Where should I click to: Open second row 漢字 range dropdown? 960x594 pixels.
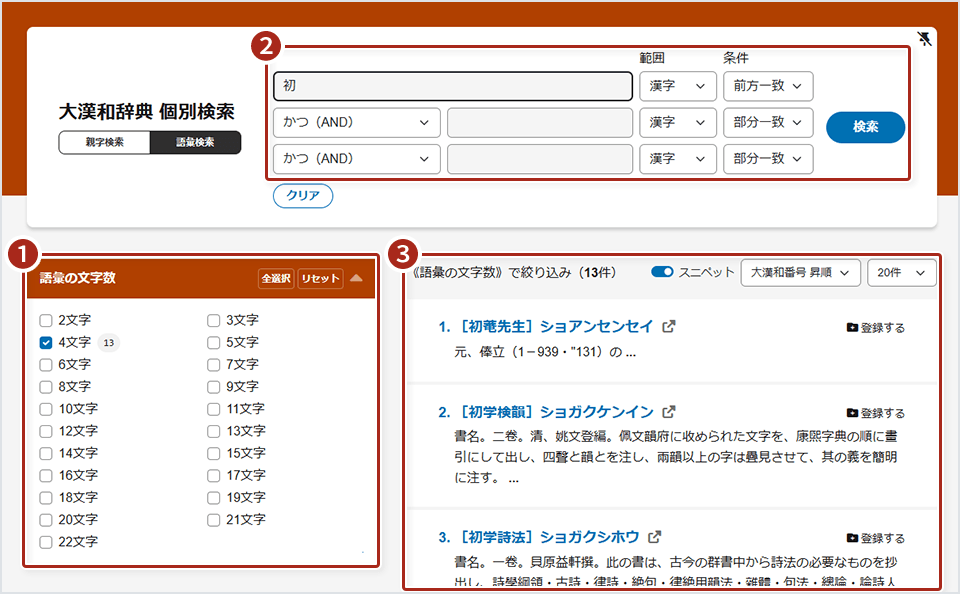678,122
